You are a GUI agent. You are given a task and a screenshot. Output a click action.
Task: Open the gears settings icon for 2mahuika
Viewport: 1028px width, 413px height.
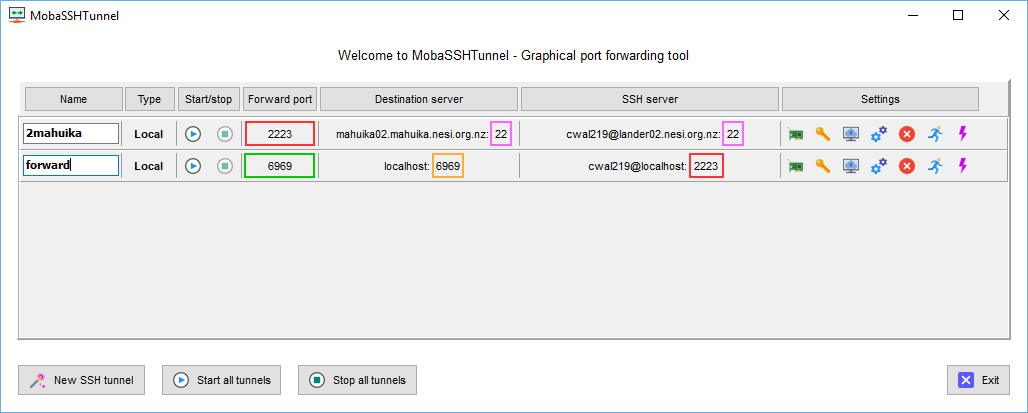click(879, 134)
